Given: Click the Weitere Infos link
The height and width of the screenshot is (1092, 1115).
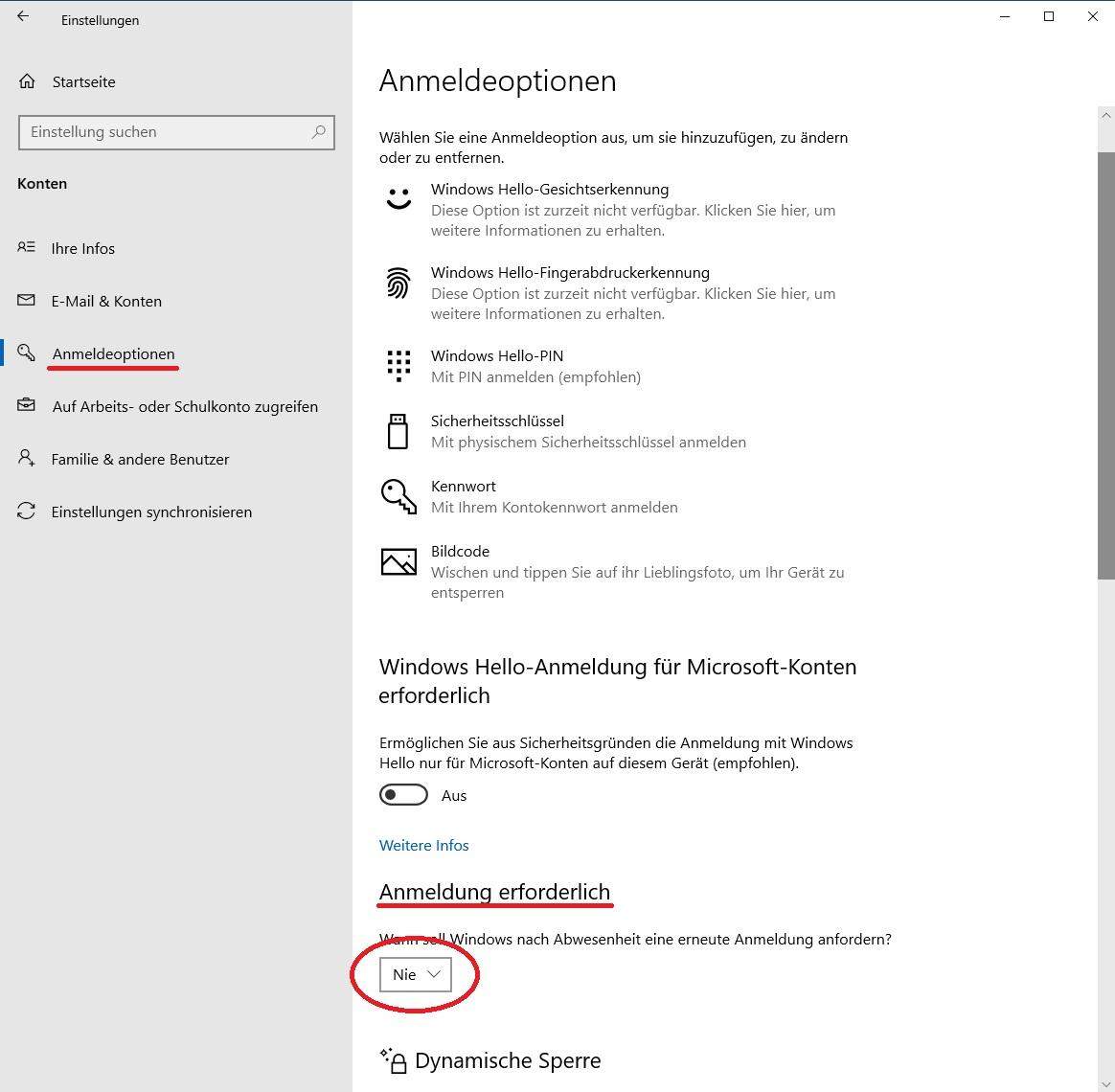Looking at the screenshot, I should coord(423,845).
